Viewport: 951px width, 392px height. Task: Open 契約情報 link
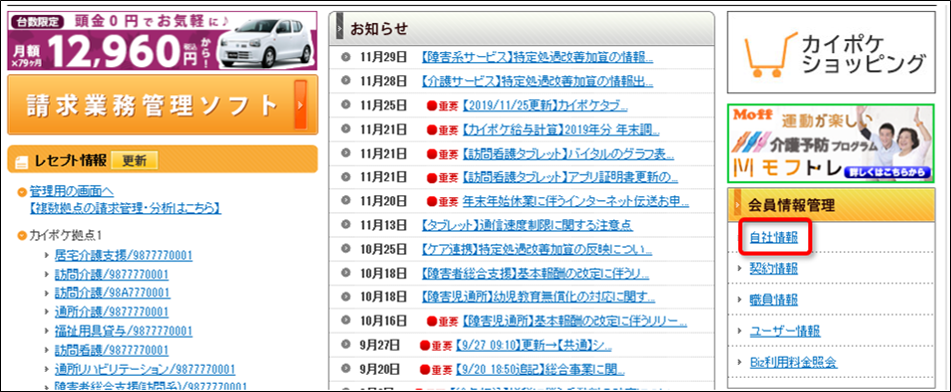774,268
